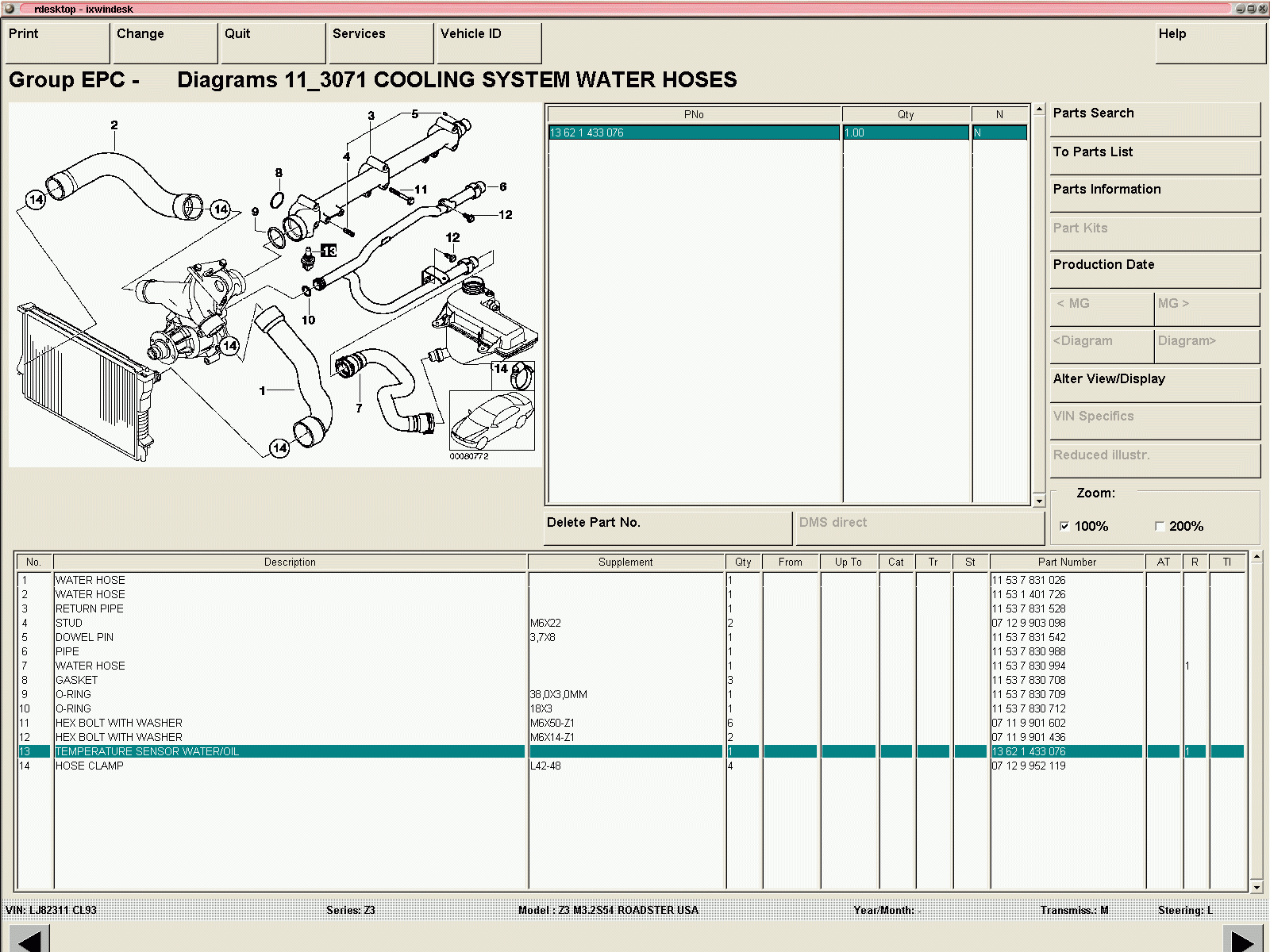Click the MG > button
This screenshot has height=952, width=1270.
(x=1207, y=309)
